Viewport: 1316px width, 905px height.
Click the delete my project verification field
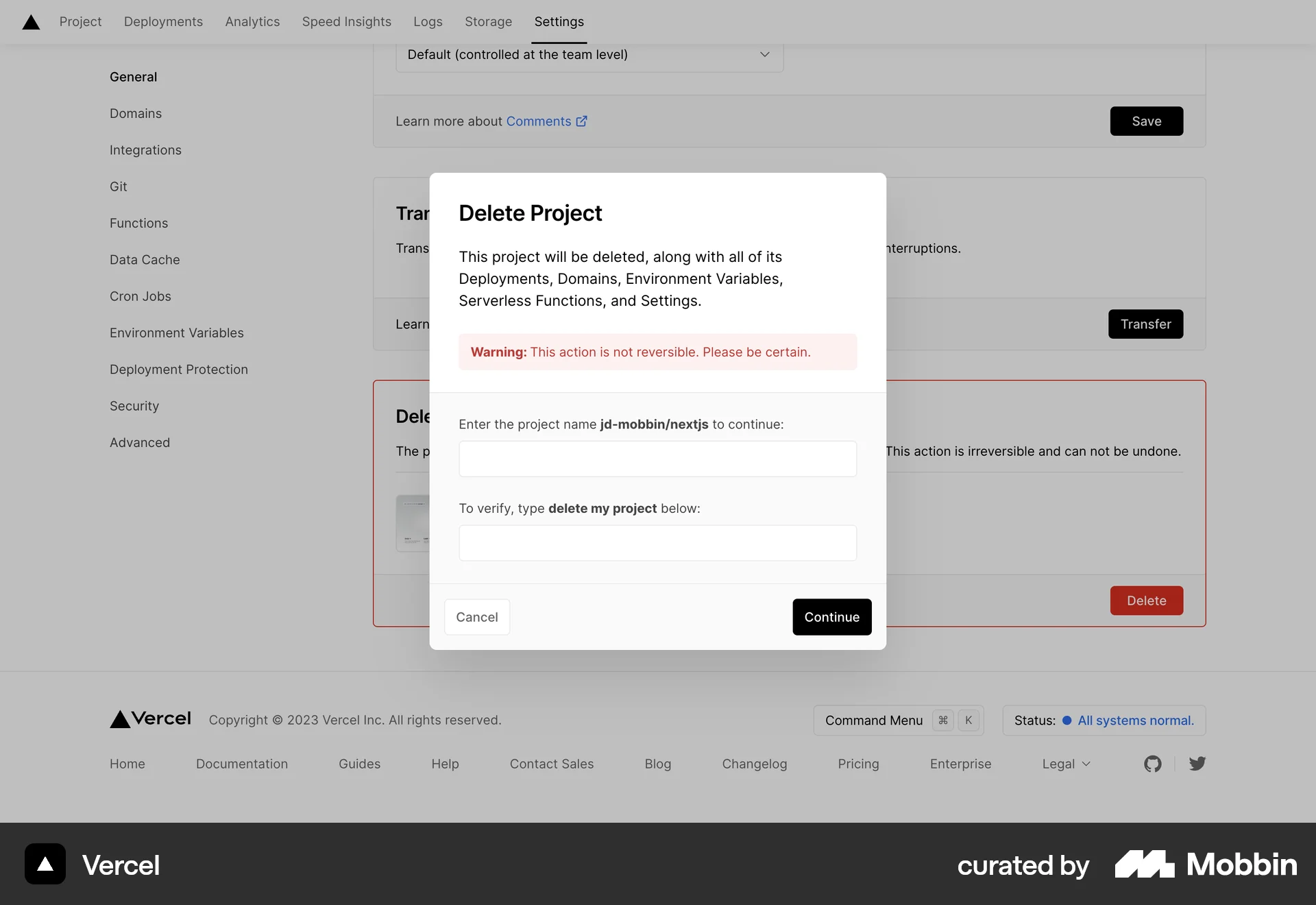pos(657,542)
